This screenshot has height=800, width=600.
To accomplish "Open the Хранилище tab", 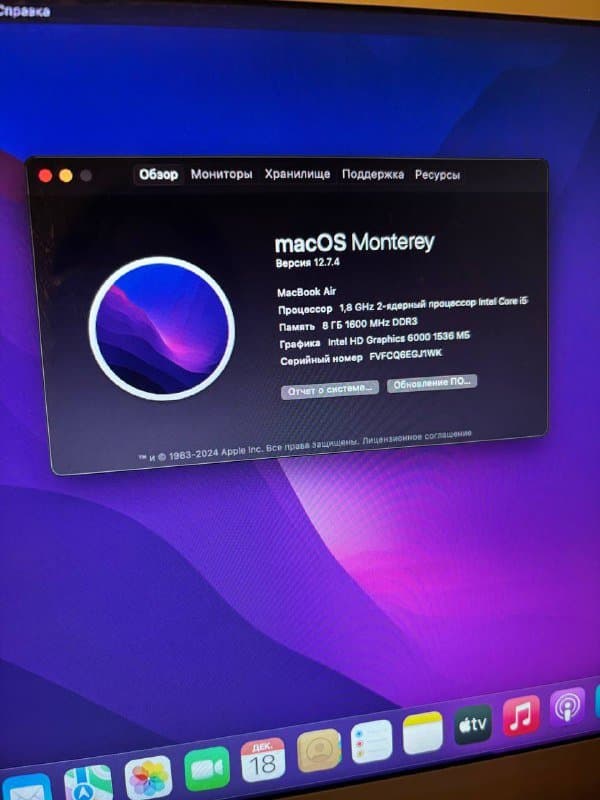I will point(297,174).
